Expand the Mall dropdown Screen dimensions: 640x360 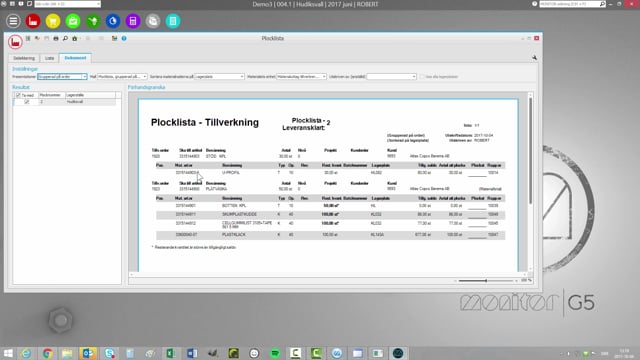pyautogui.click(x=144, y=77)
